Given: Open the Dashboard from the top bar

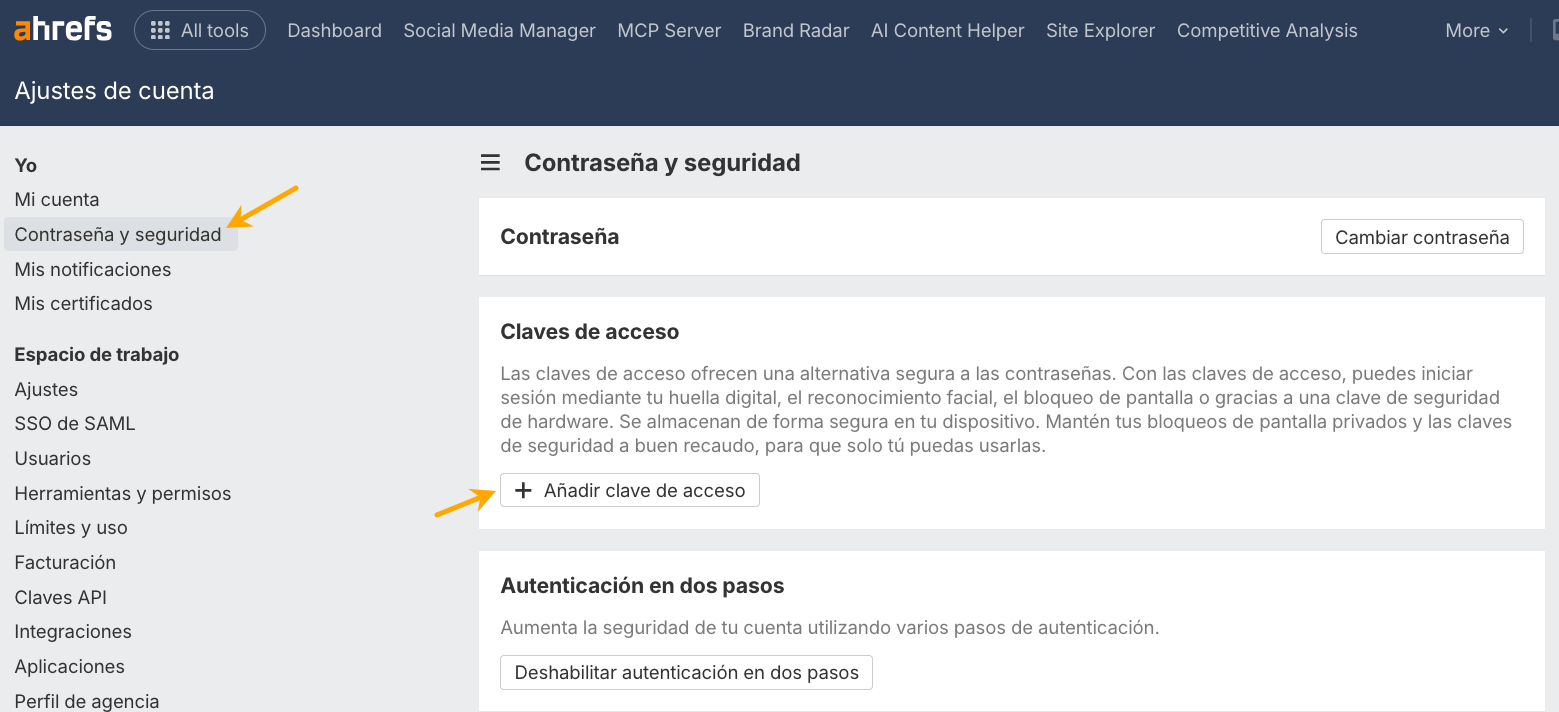Looking at the screenshot, I should pyautogui.click(x=334, y=31).
